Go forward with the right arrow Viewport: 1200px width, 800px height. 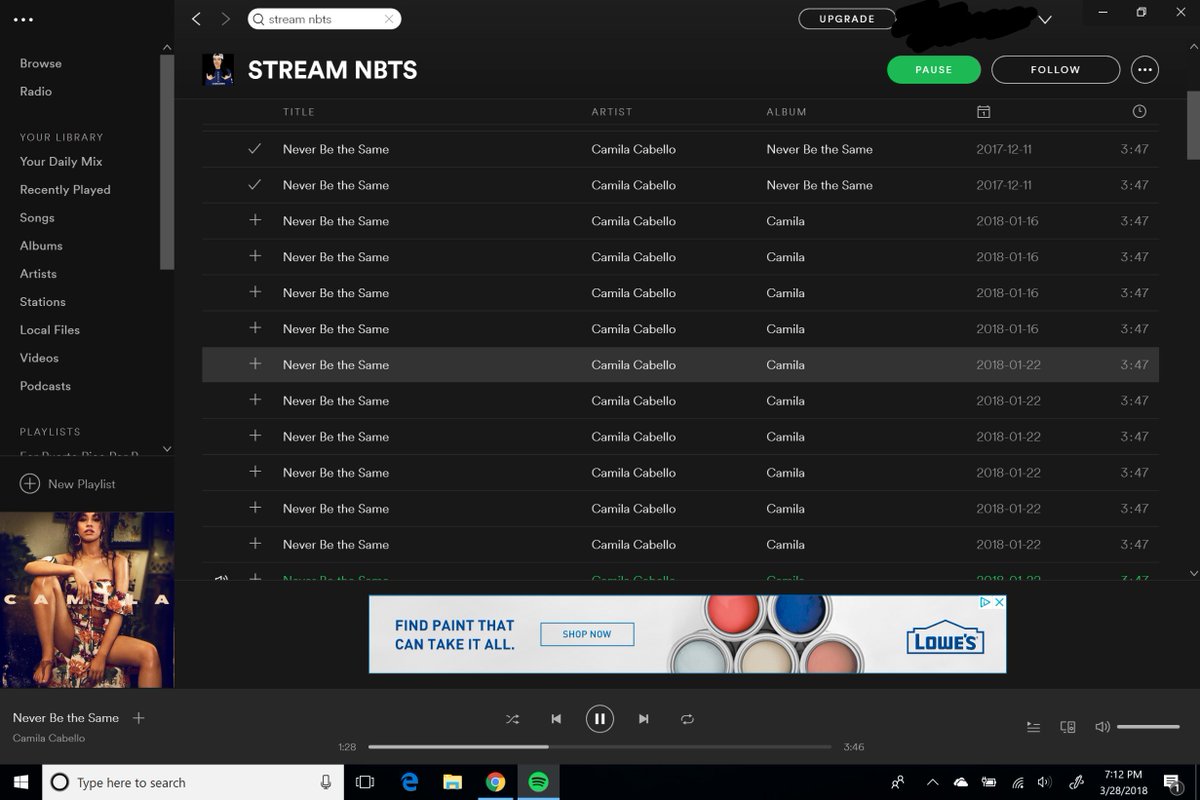pyautogui.click(x=226, y=19)
